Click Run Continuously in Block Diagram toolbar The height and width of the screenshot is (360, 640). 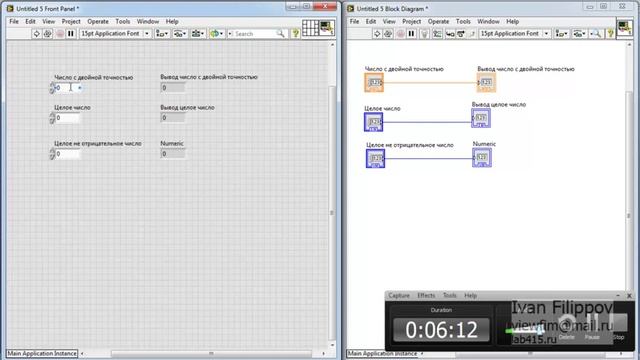pos(388,33)
